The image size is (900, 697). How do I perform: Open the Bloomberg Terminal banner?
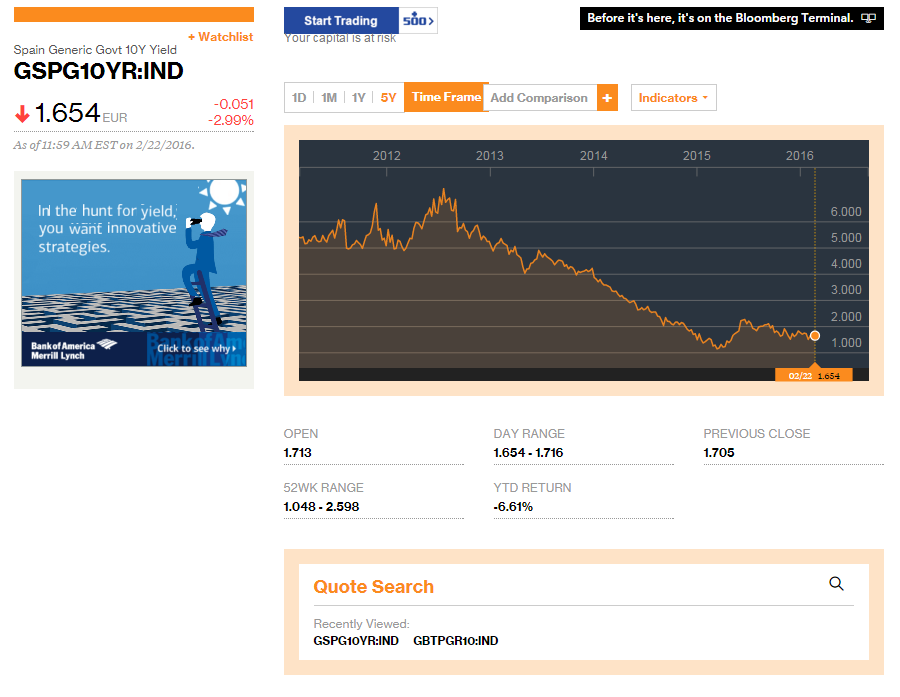731,18
